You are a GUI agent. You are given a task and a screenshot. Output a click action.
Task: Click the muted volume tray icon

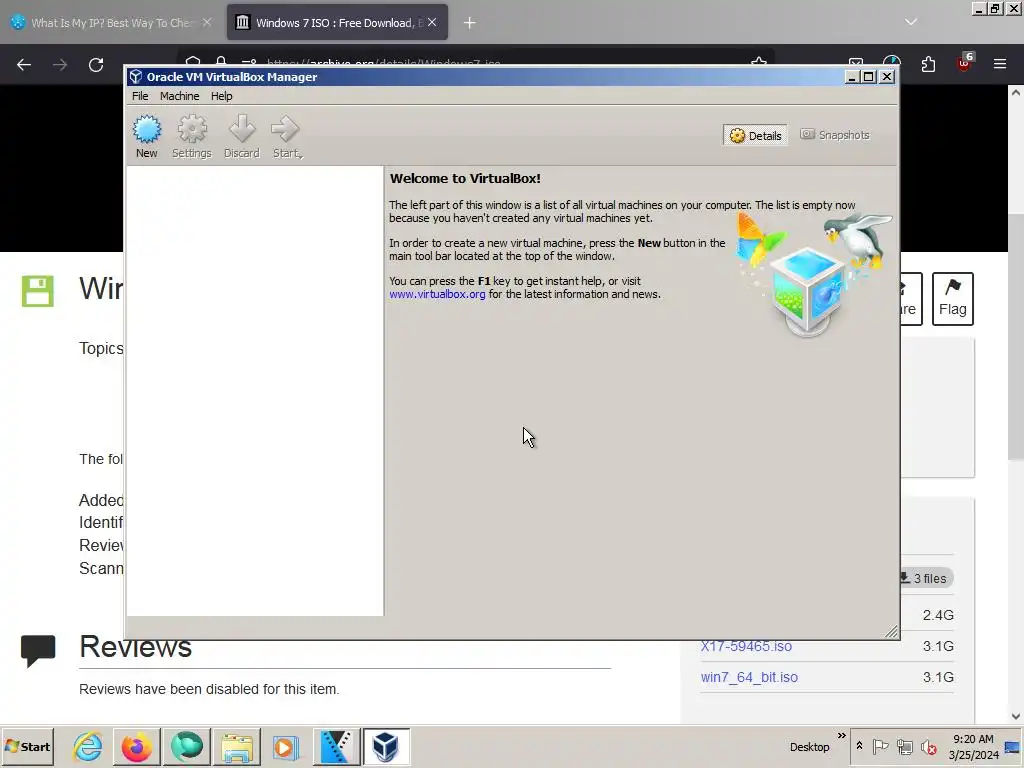point(929,746)
